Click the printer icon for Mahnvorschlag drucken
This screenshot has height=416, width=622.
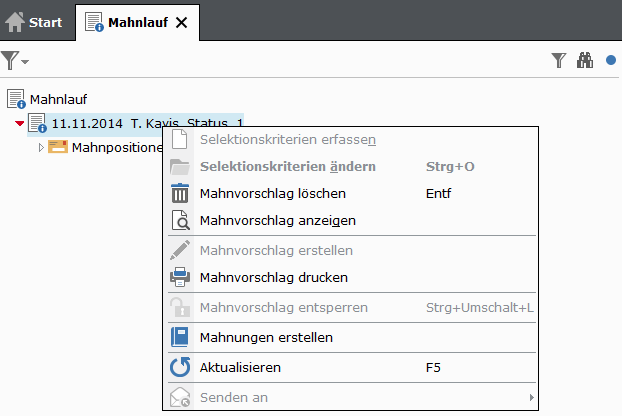pyautogui.click(x=180, y=277)
